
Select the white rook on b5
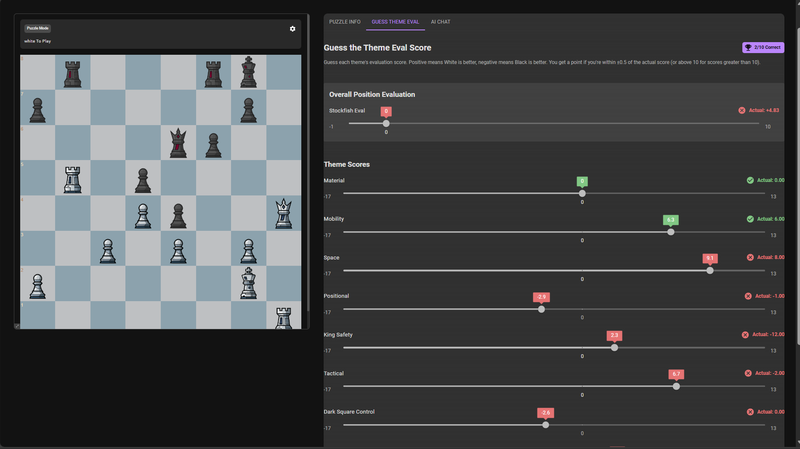point(72,179)
